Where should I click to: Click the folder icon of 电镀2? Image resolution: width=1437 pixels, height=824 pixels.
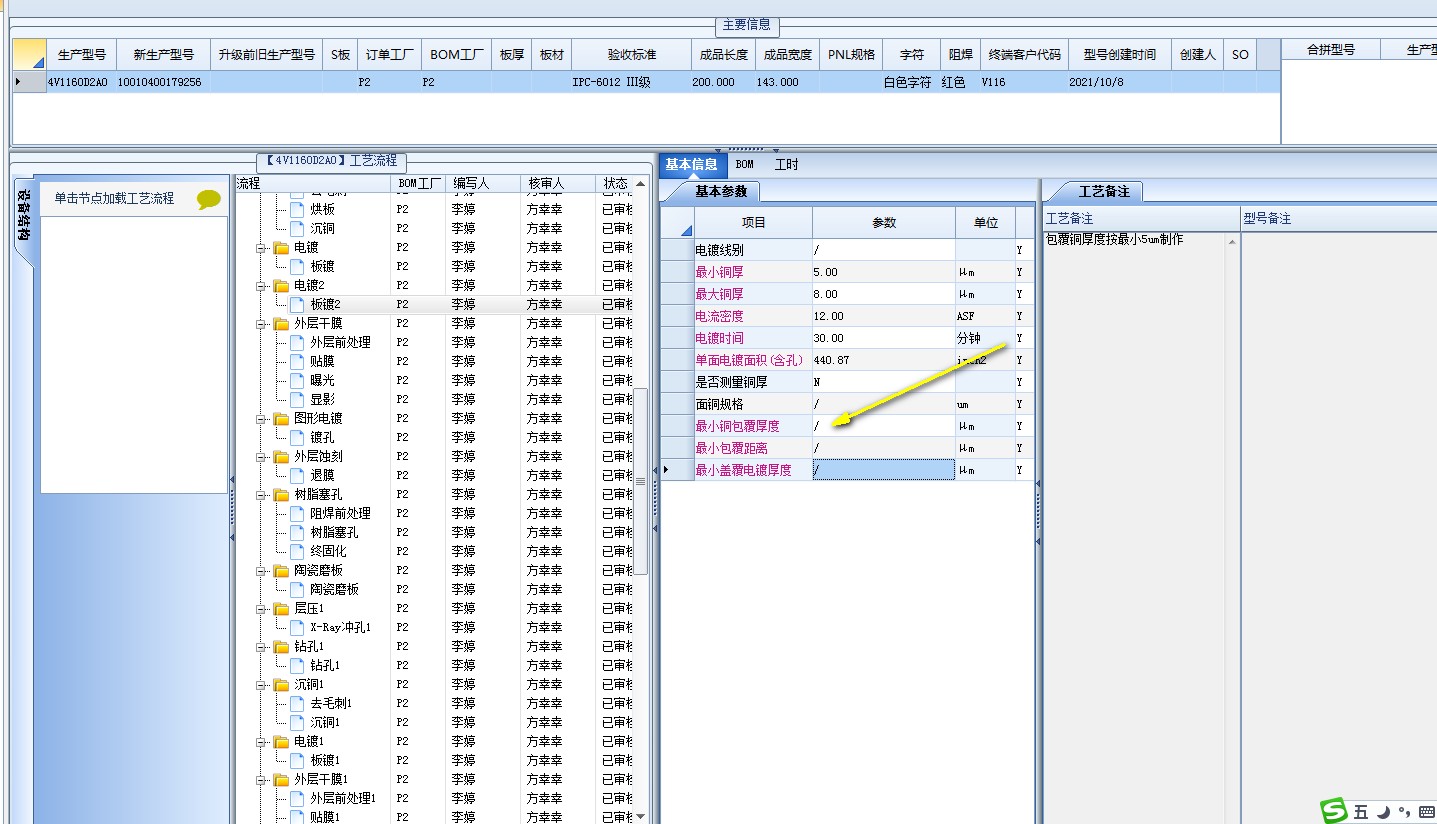click(281, 286)
